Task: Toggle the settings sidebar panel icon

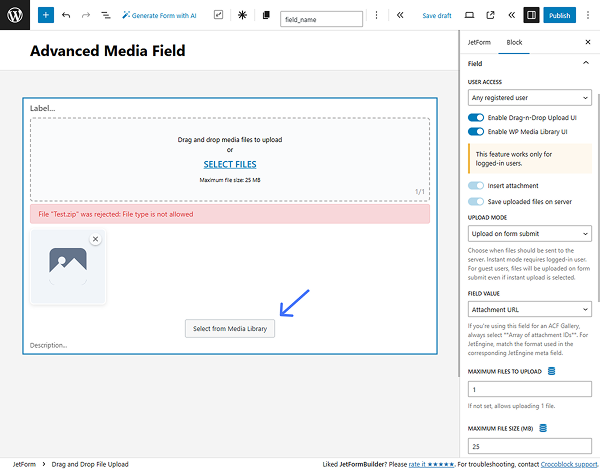Action: (531, 15)
